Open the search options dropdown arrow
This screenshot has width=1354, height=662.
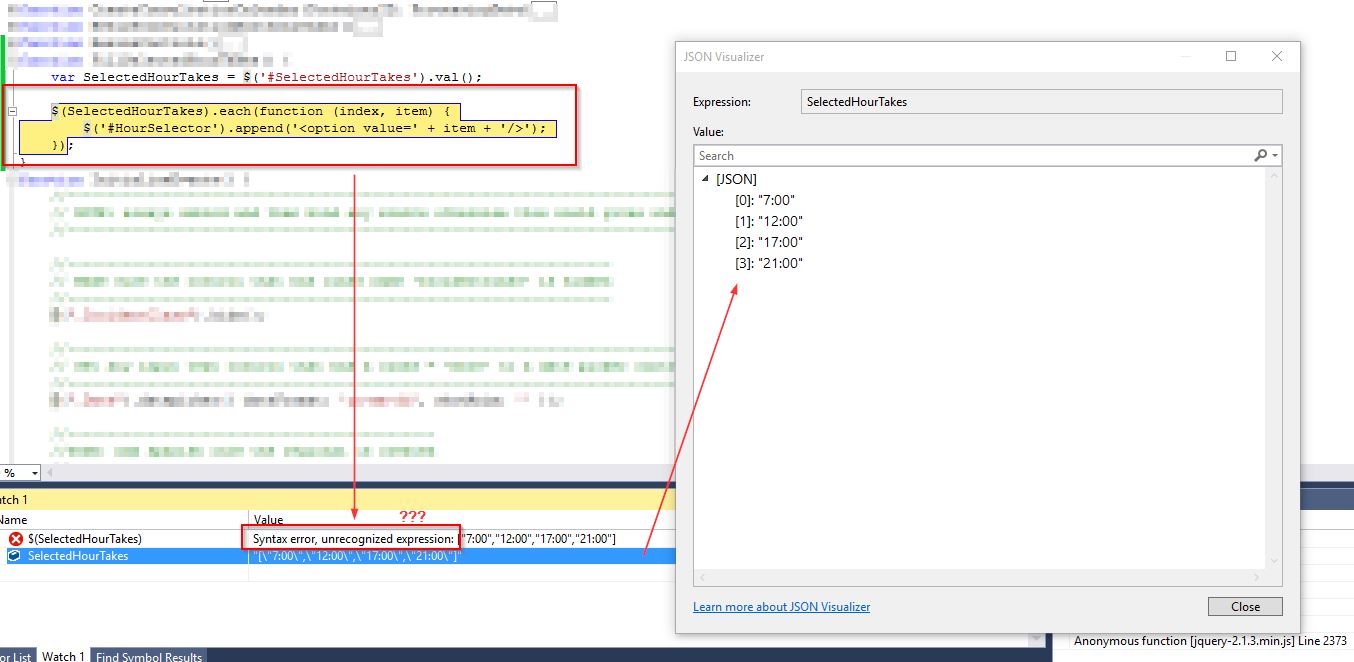1274,156
